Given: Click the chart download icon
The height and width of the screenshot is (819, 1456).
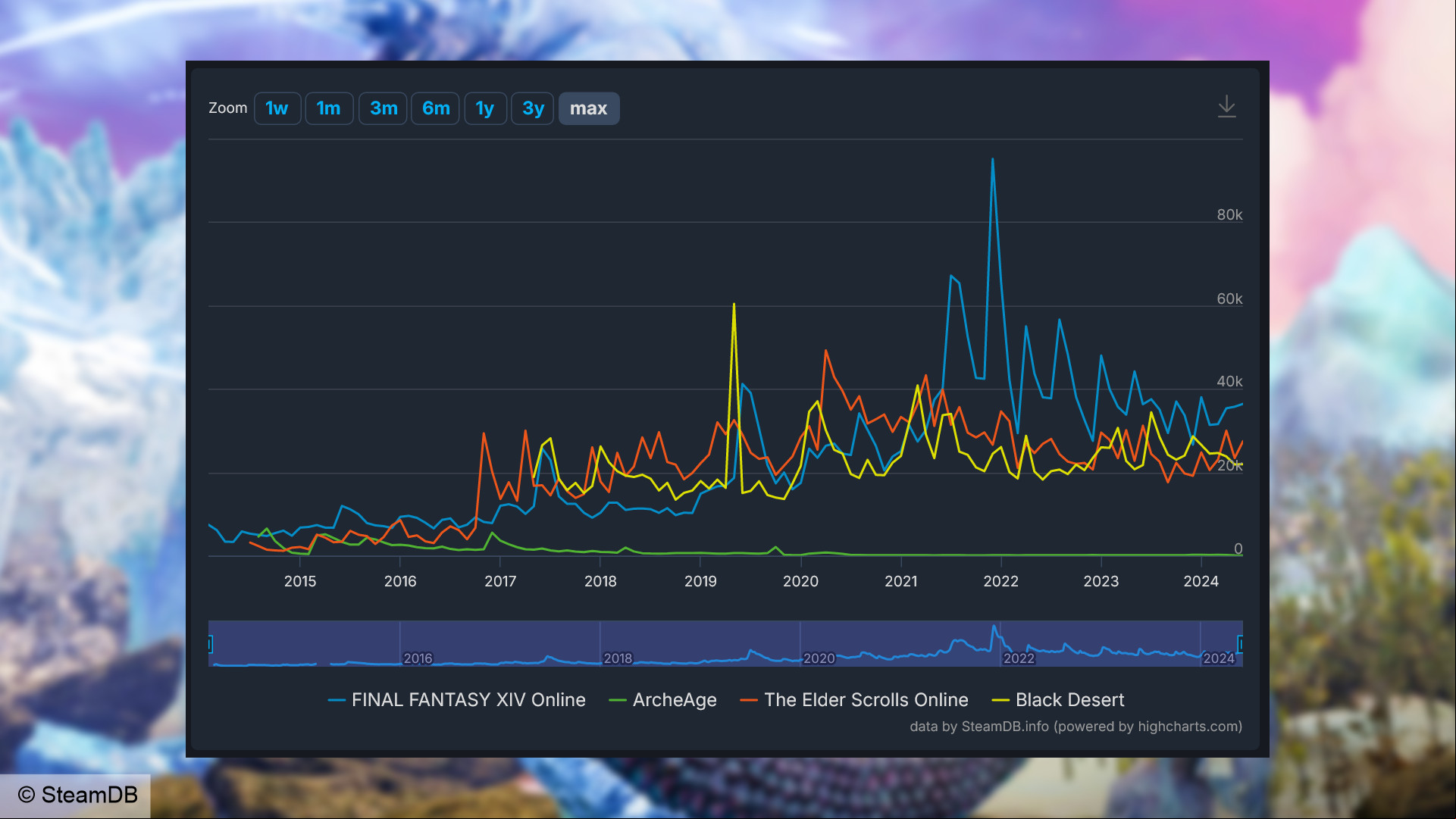Looking at the screenshot, I should (x=1226, y=107).
